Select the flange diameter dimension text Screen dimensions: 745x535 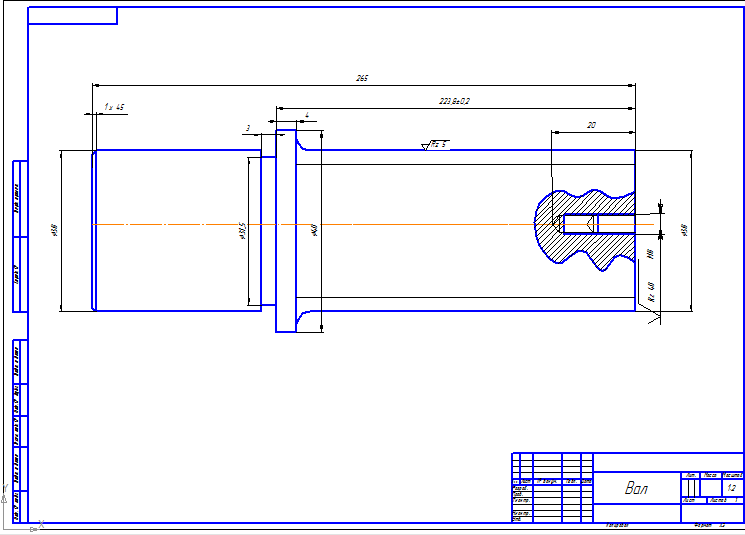tap(314, 230)
